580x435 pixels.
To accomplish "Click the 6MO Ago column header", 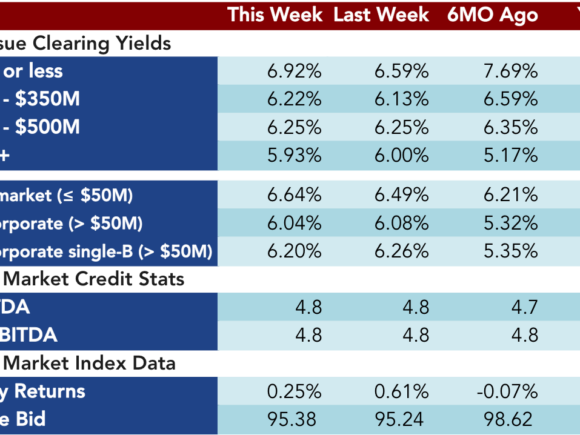I will pos(492,16).
